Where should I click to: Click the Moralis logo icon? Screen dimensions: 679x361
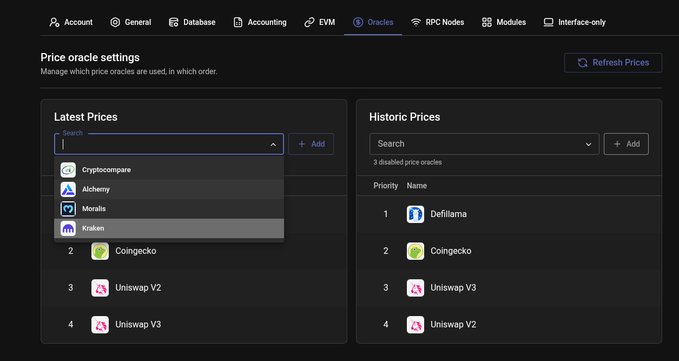68,209
